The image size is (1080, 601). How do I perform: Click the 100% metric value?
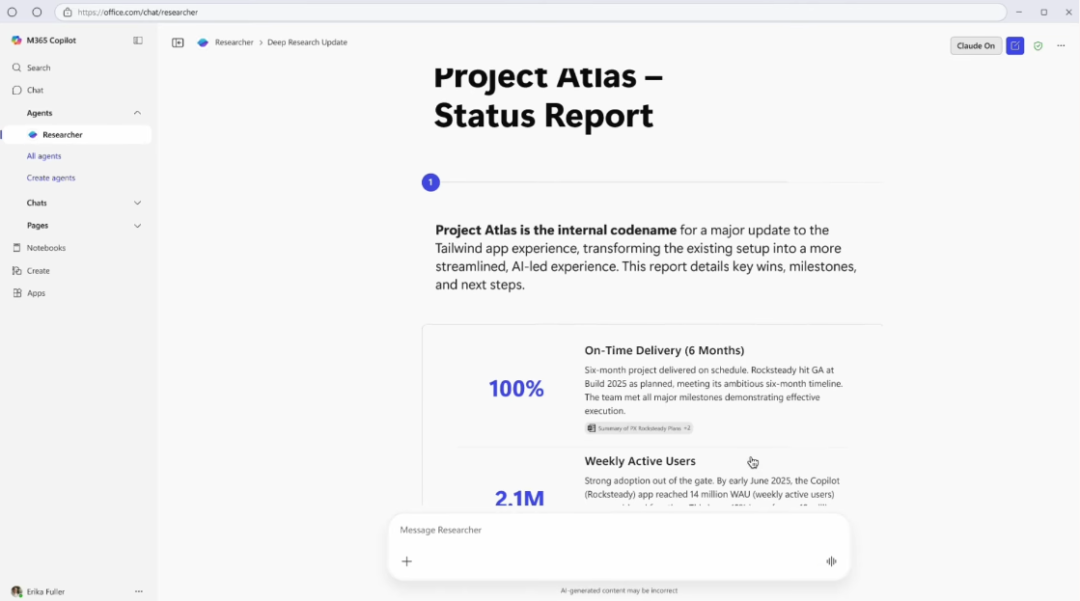[517, 389]
